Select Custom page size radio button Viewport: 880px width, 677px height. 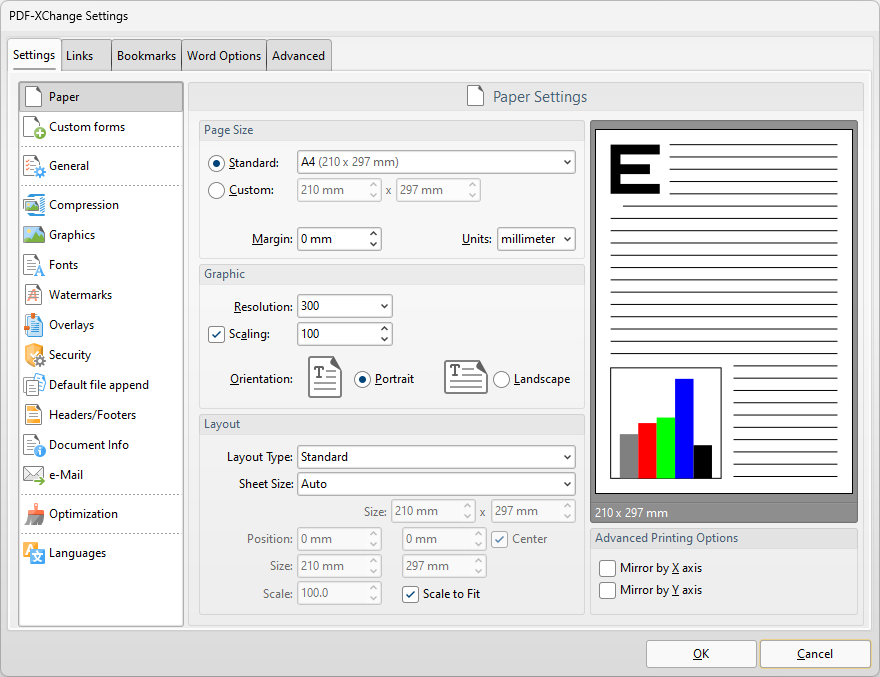point(216,190)
